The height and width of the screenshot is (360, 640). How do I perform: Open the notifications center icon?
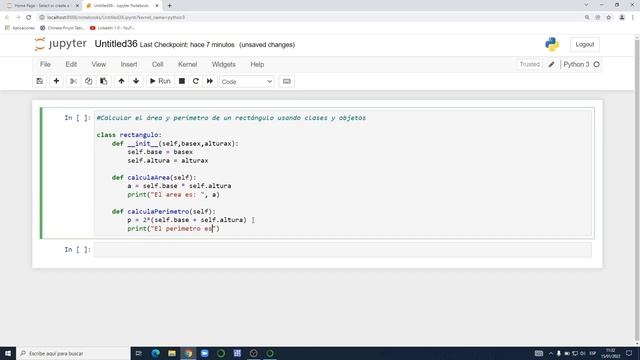click(x=629, y=353)
